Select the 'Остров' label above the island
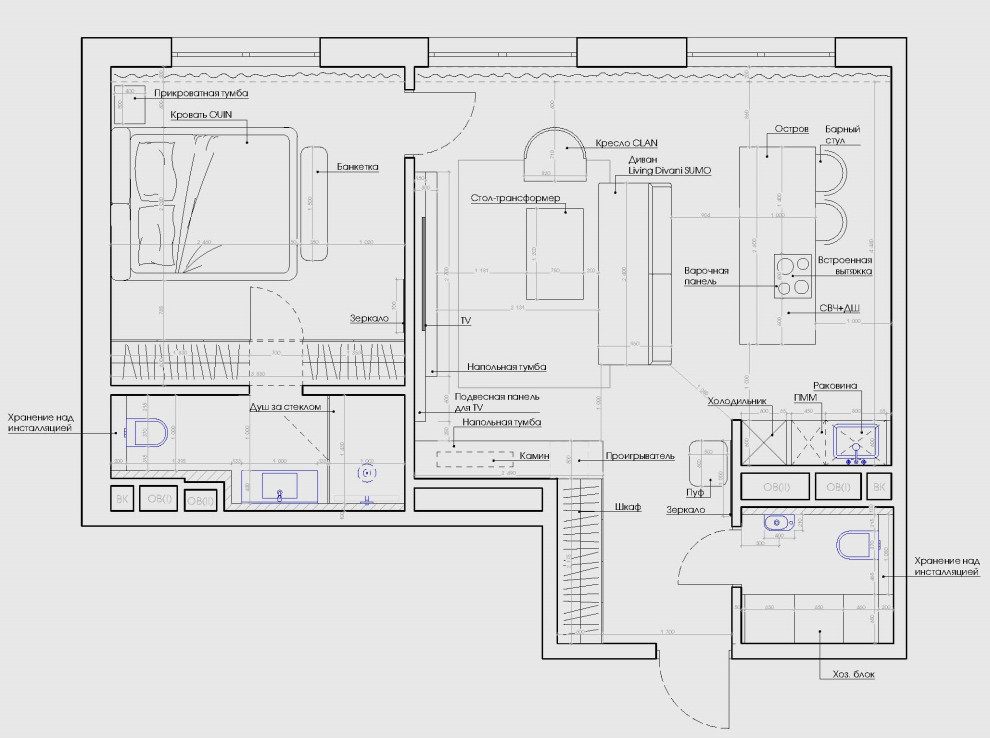Image resolution: width=990 pixels, height=738 pixels. click(x=792, y=129)
